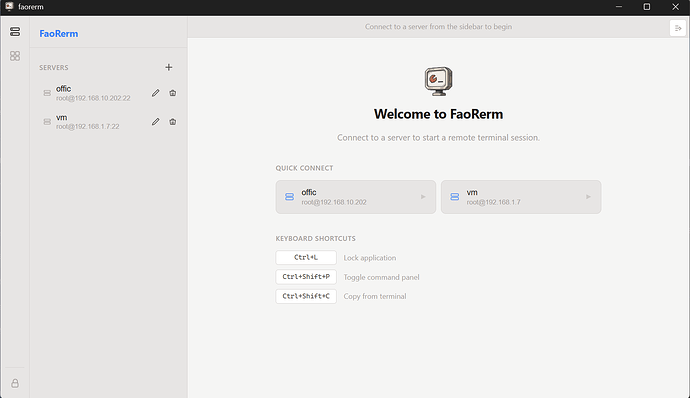Click the KEYBOARD SHORTCUTS heading
690x398 pixels.
(316, 239)
